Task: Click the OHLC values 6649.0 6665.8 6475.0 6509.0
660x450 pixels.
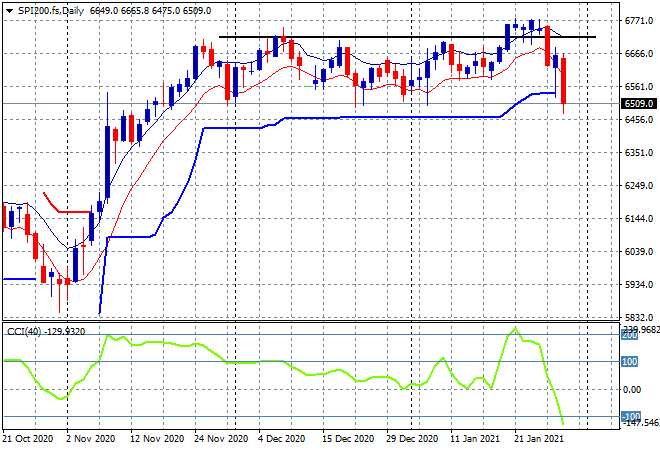Action: [150, 11]
